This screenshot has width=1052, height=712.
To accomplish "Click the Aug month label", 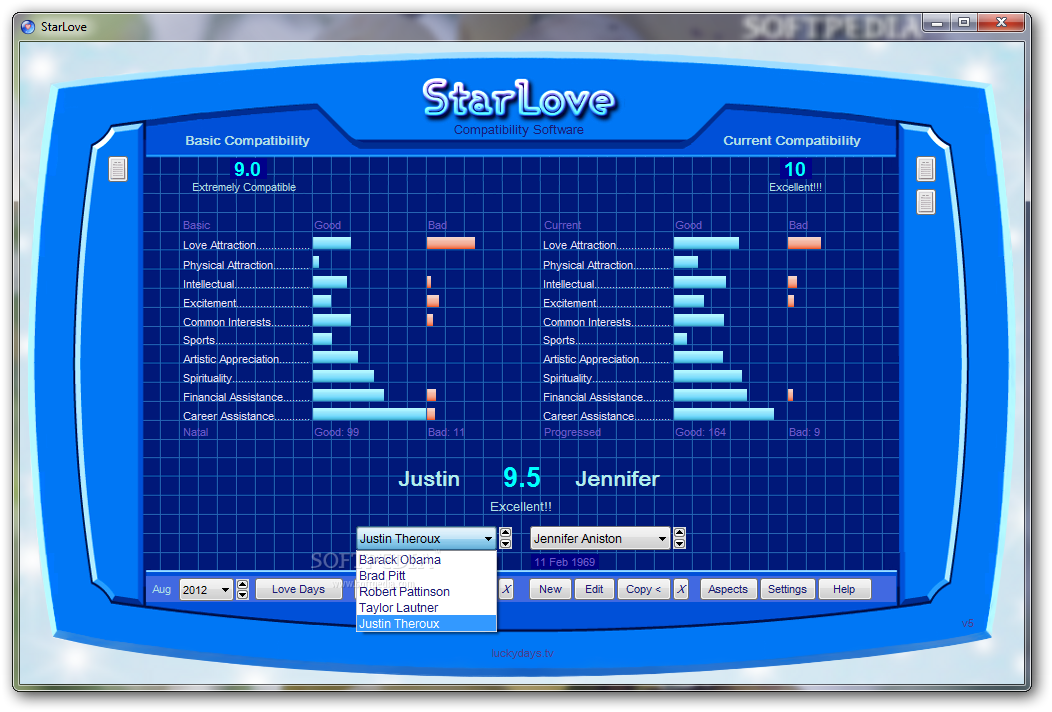I will pos(162,589).
